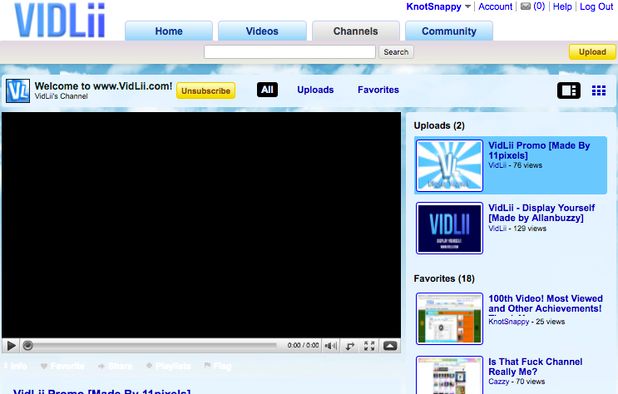
Task: Play the video
Action: pyautogui.click(x=11, y=346)
